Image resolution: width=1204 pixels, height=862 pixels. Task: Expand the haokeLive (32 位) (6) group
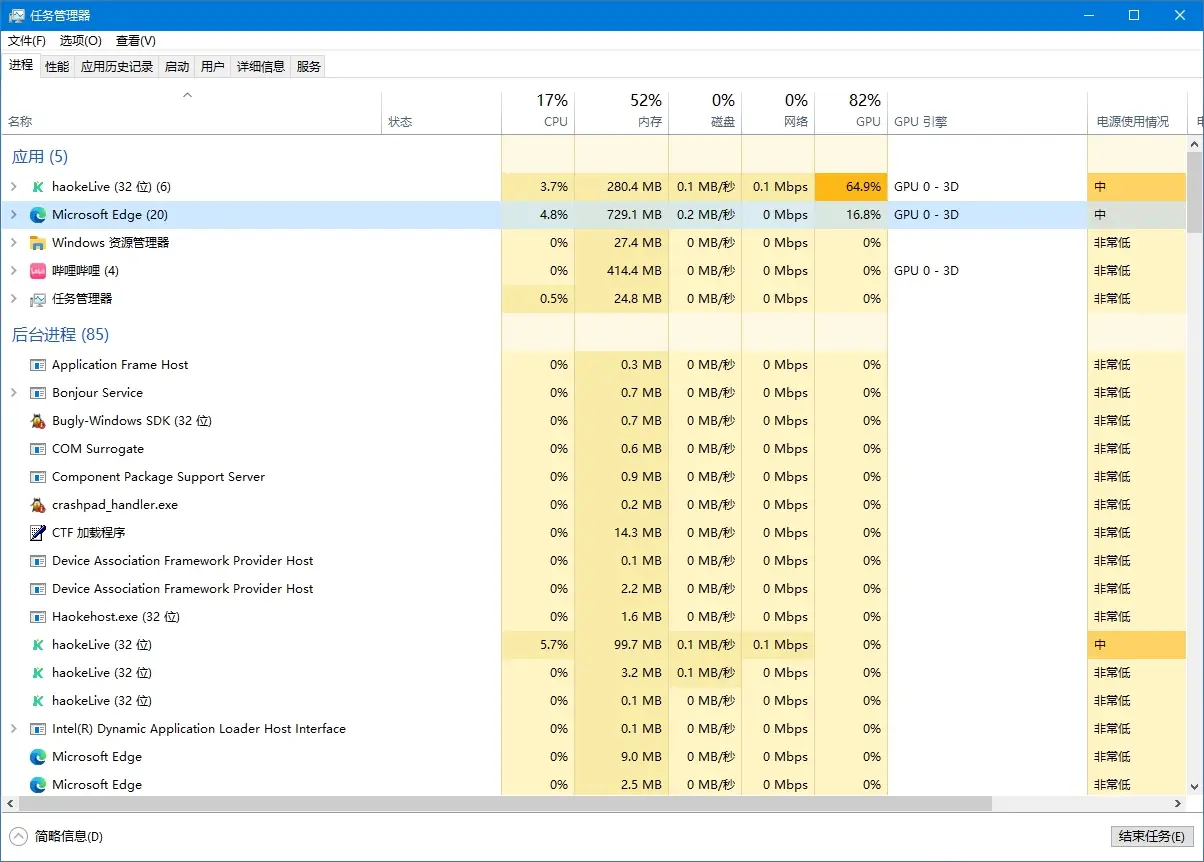pos(13,187)
